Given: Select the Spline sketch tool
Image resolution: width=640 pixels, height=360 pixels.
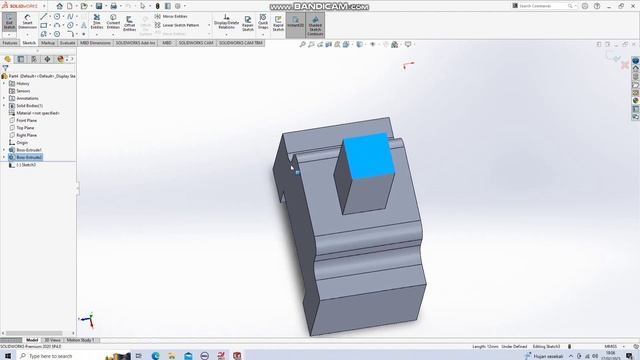Looking at the screenshot, I should tap(70, 16).
